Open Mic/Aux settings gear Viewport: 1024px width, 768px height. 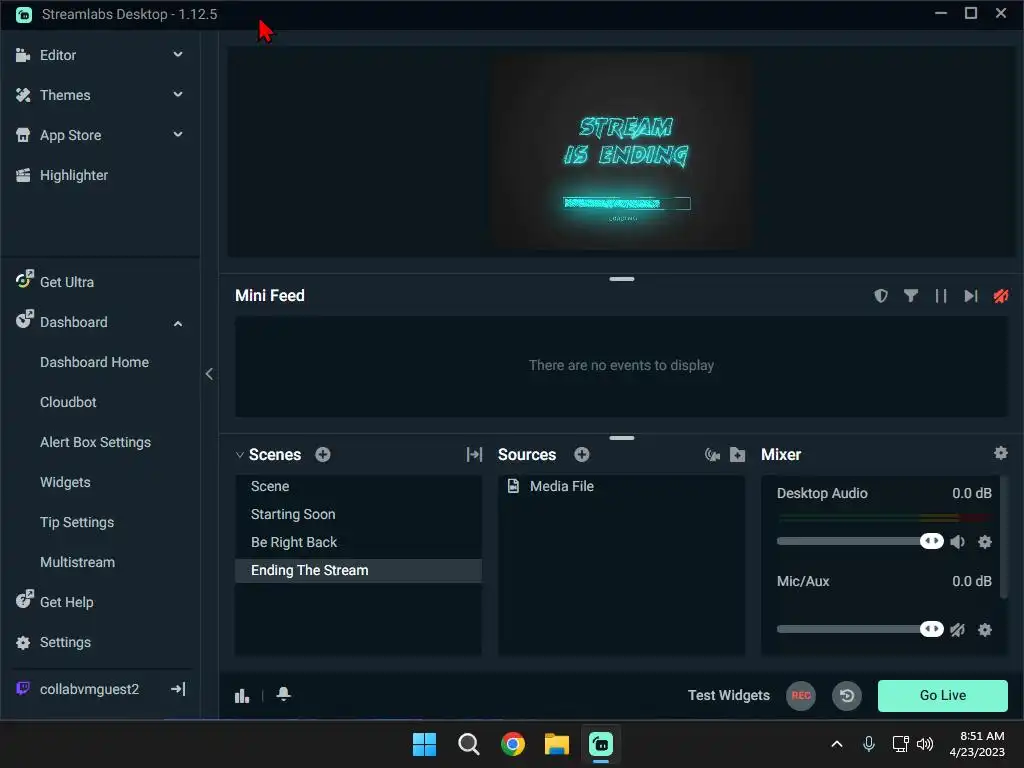click(985, 630)
